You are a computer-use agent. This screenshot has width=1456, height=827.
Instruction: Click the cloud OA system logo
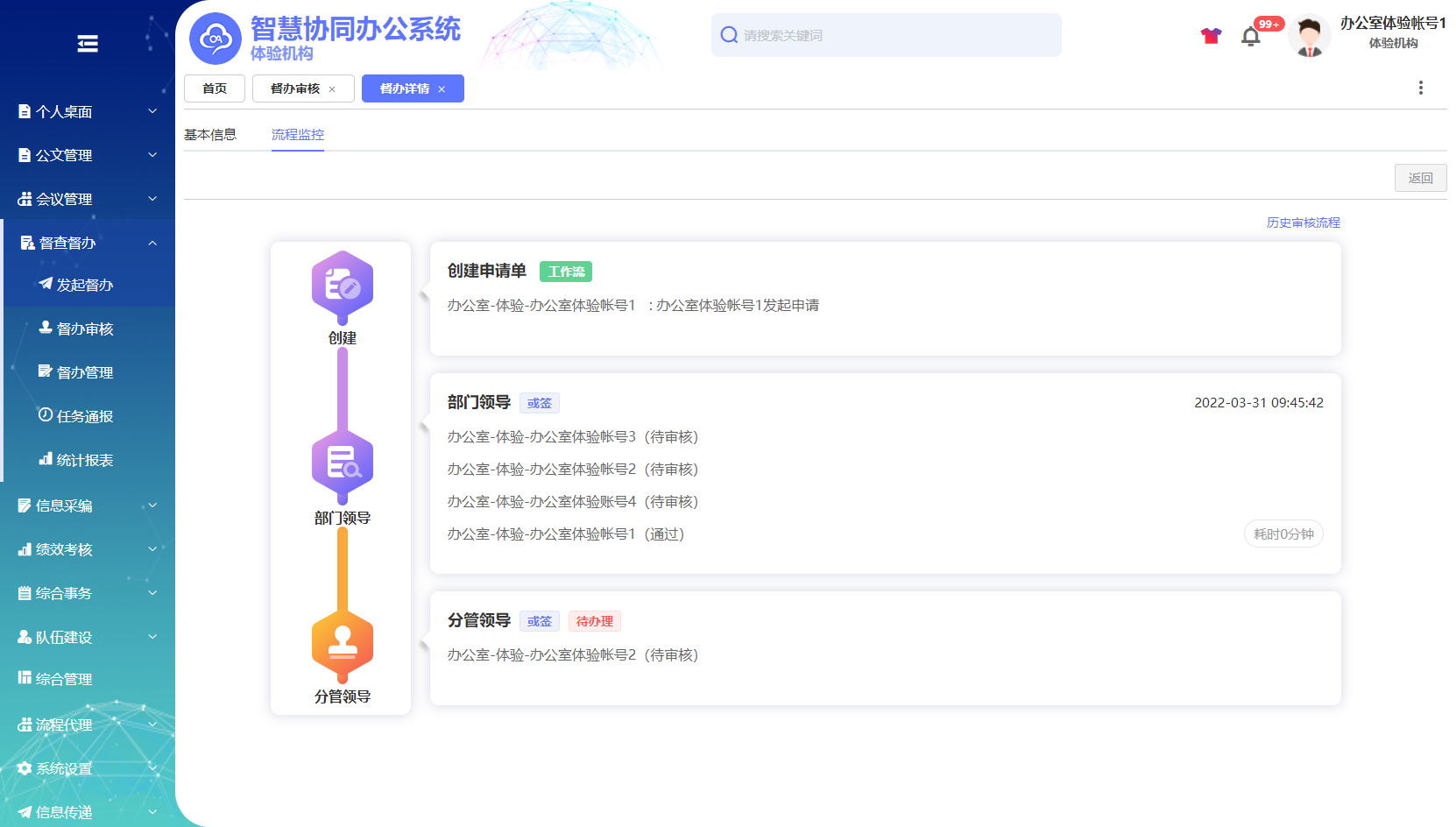point(216,39)
